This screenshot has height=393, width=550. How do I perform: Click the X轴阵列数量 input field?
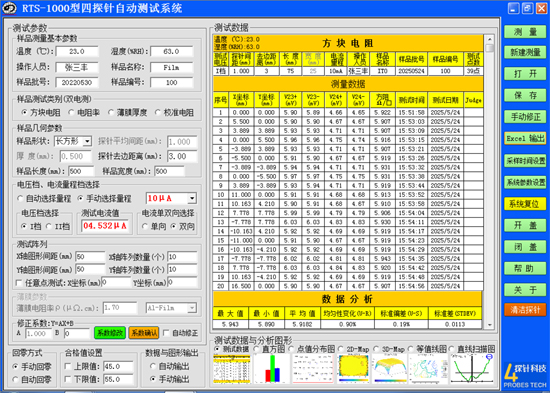click(182, 257)
